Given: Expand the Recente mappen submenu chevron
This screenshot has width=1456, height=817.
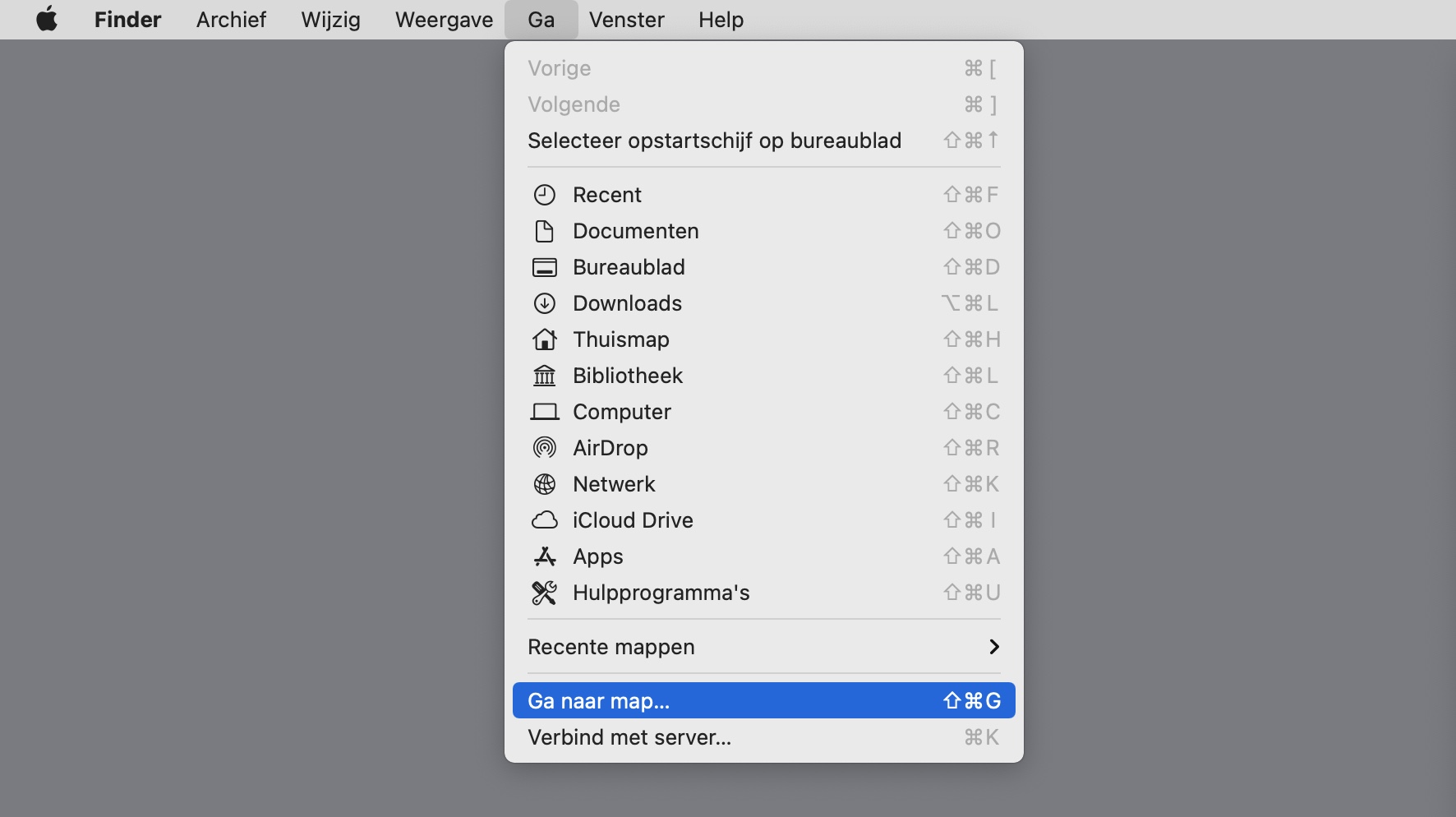Looking at the screenshot, I should (x=994, y=647).
